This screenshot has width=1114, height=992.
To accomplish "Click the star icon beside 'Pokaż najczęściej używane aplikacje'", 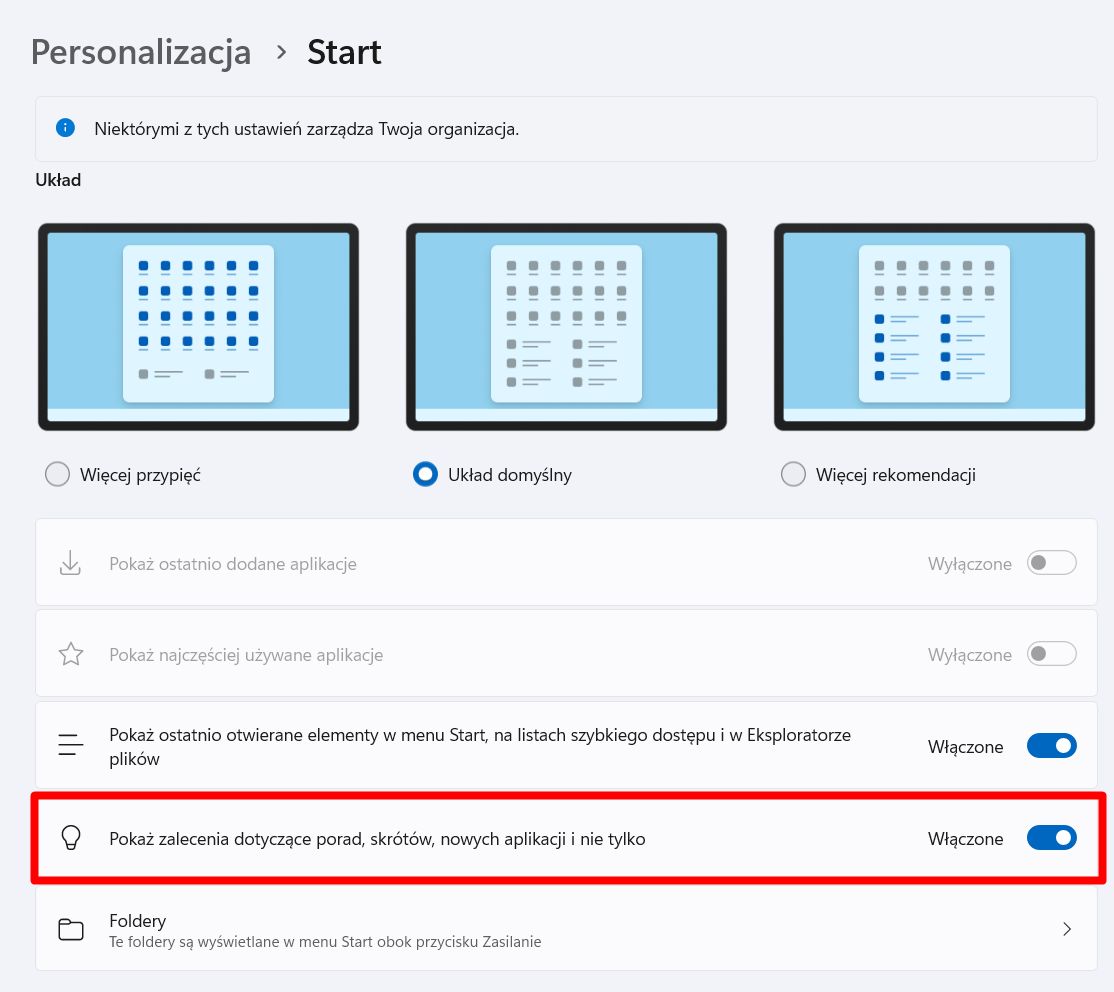I will [70, 653].
